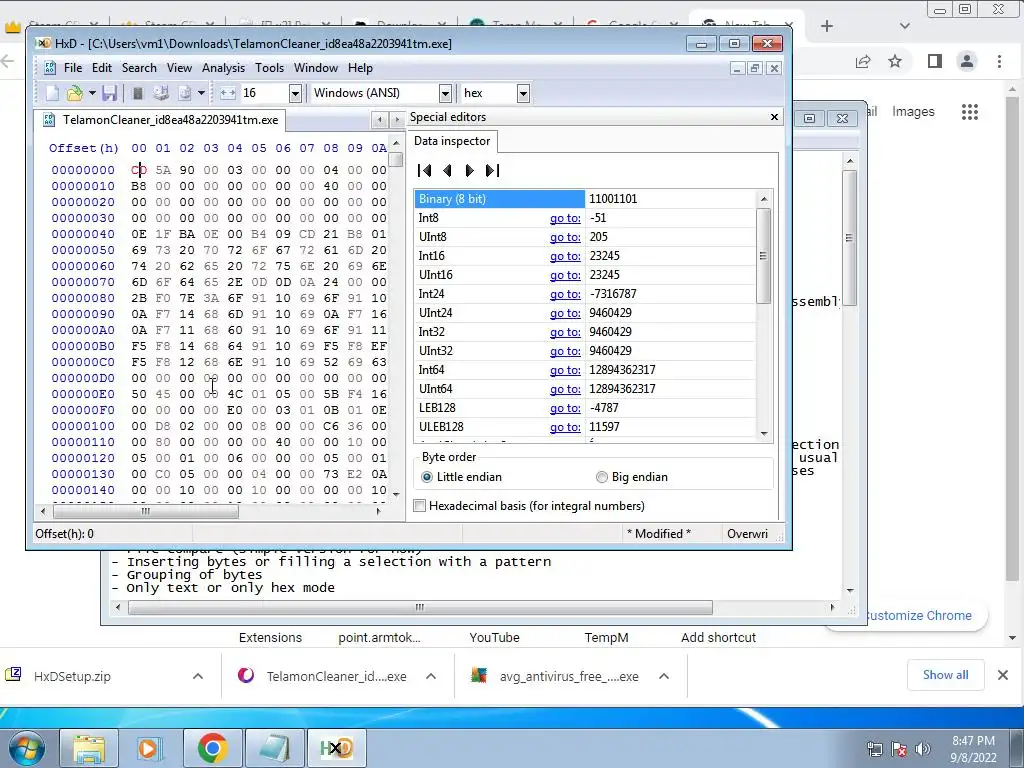1024x768 pixels.
Task: Open a disk from the HxD toolbar
Action: pos(161,93)
